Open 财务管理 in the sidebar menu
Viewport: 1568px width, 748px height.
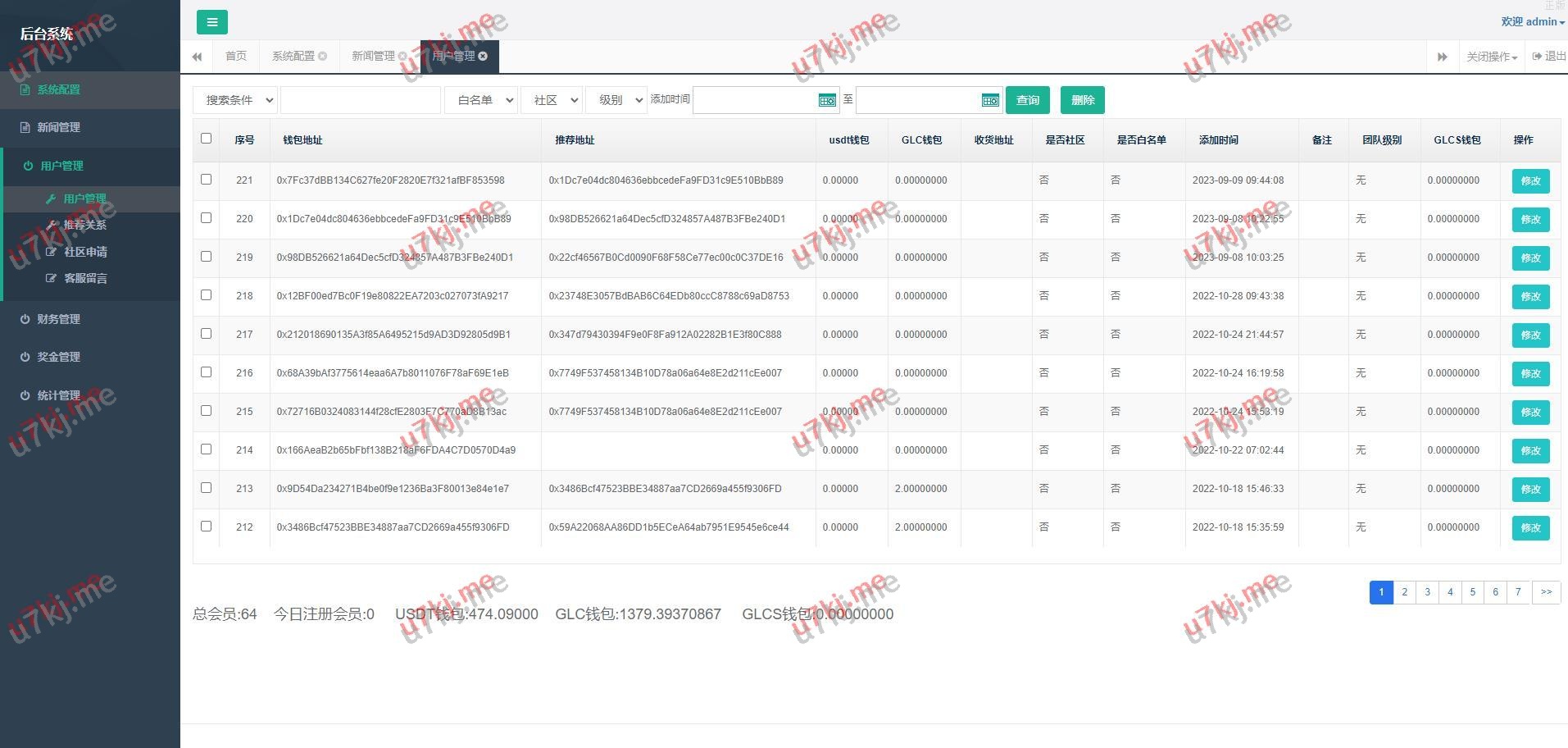tap(58, 319)
